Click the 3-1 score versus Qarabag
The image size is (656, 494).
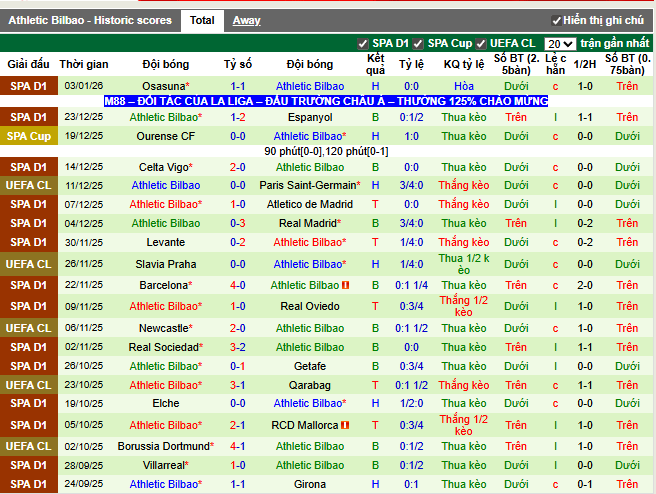tap(238, 385)
